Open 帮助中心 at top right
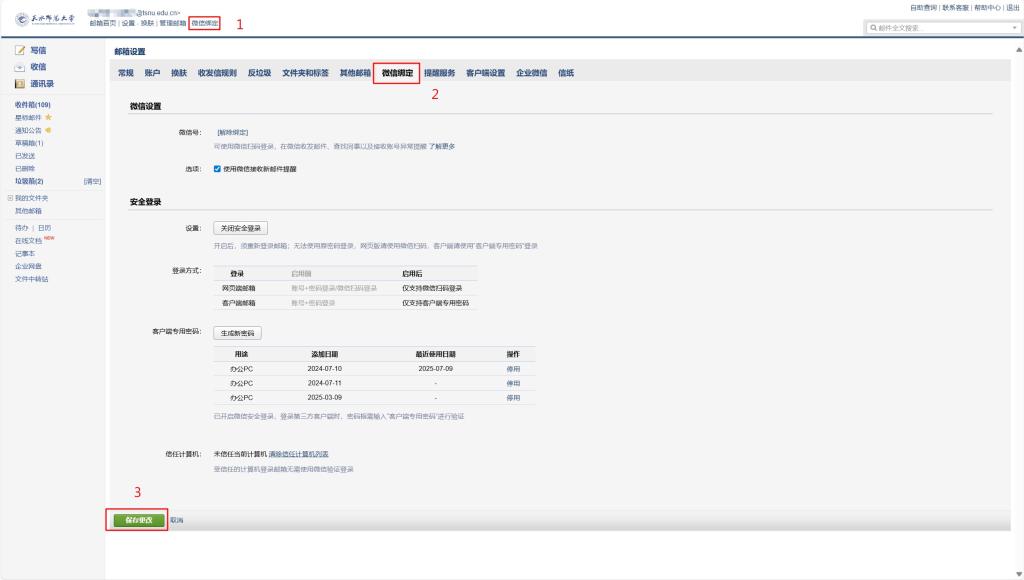The height and width of the screenshot is (580, 1024). [987, 8]
